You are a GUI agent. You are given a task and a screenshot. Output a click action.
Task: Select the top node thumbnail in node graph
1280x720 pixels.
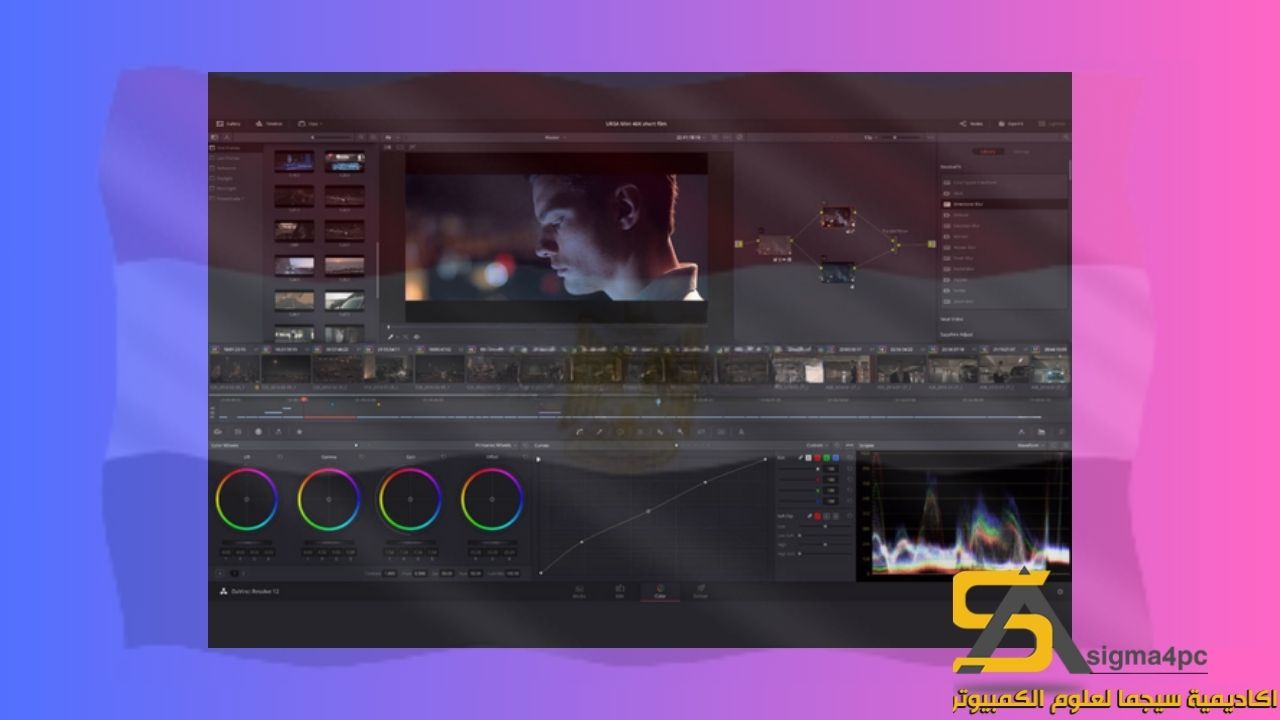837,216
